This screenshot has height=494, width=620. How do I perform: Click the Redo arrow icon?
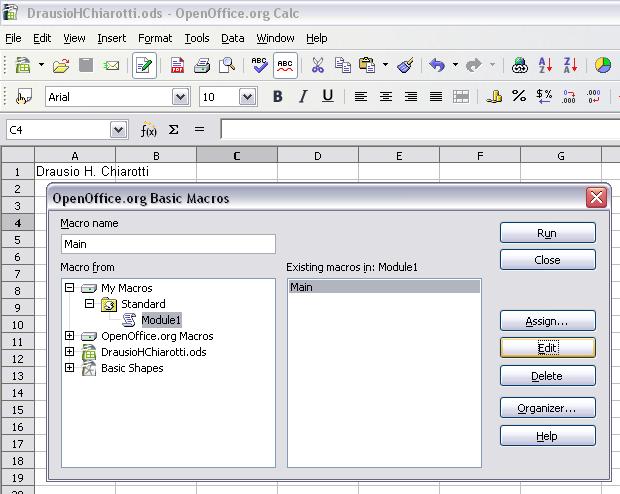pyautogui.click(x=474, y=65)
